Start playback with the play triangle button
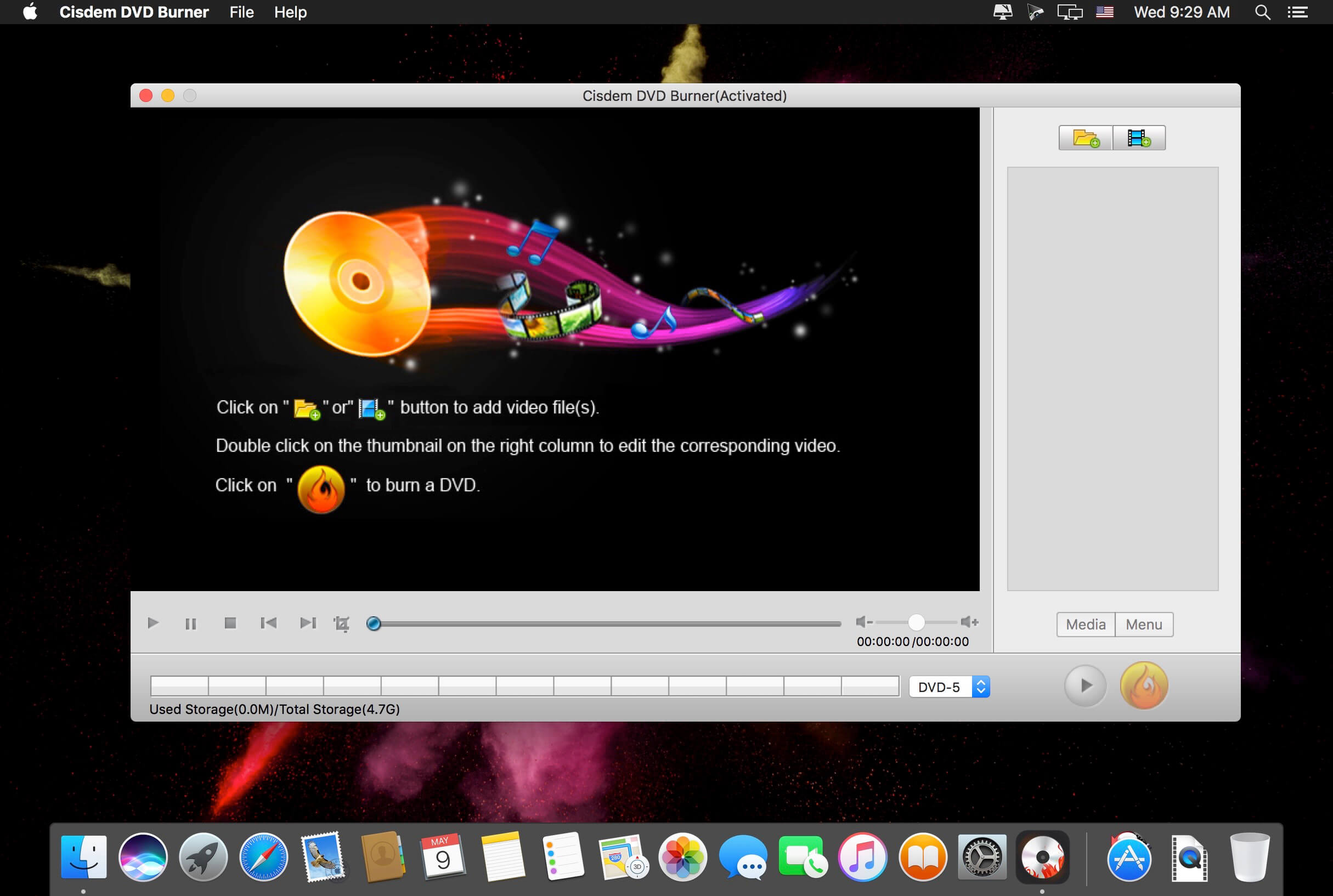The width and height of the screenshot is (1333, 896). (152, 623)
